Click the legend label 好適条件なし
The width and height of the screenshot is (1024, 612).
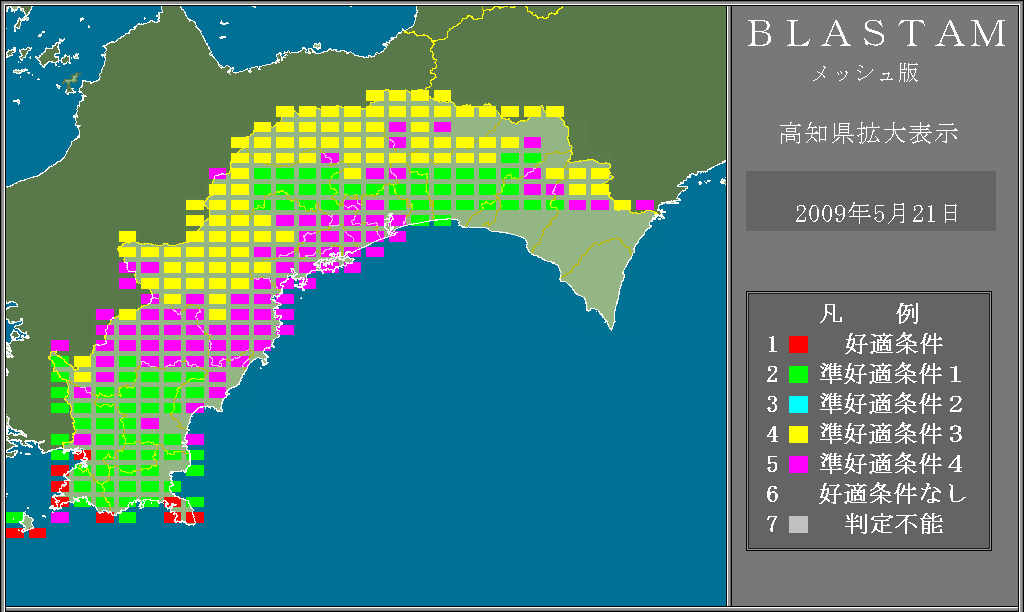(893, 494)
